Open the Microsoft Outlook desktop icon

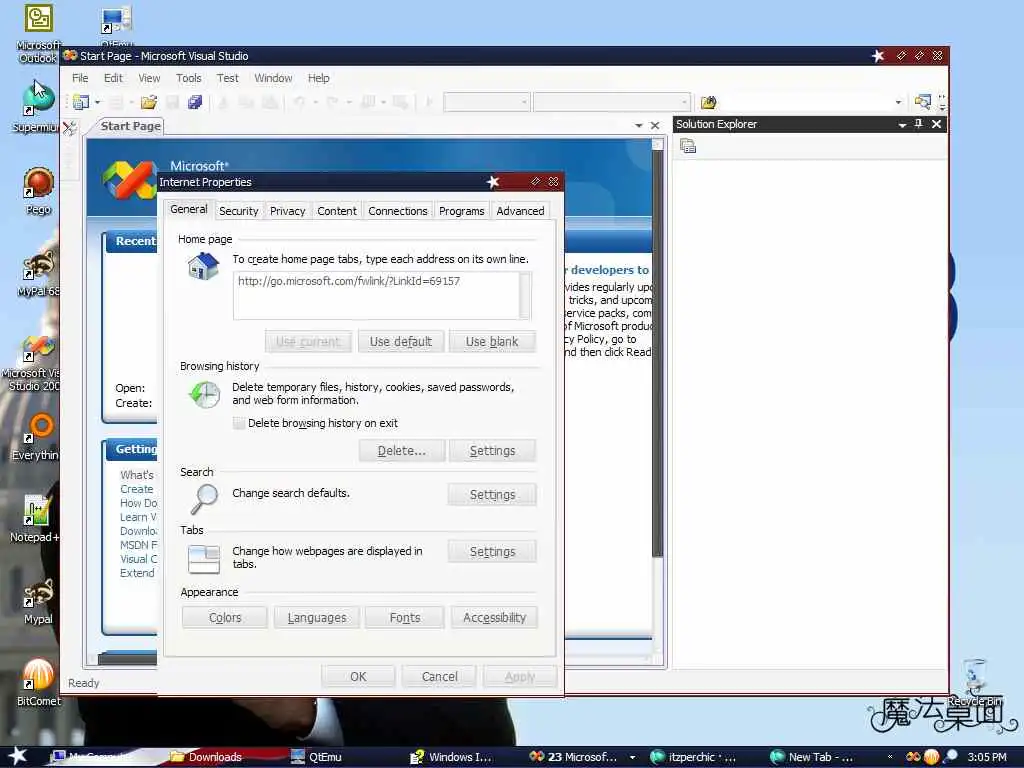(39, 33)
